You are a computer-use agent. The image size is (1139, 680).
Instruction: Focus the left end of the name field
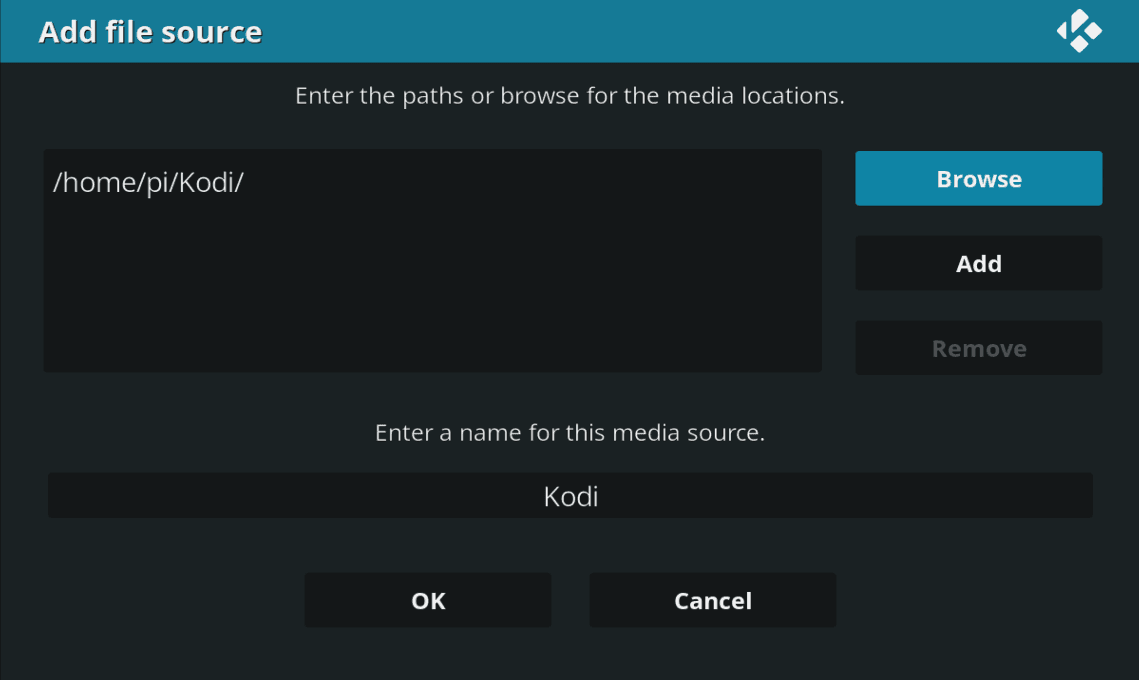[109, 495]
